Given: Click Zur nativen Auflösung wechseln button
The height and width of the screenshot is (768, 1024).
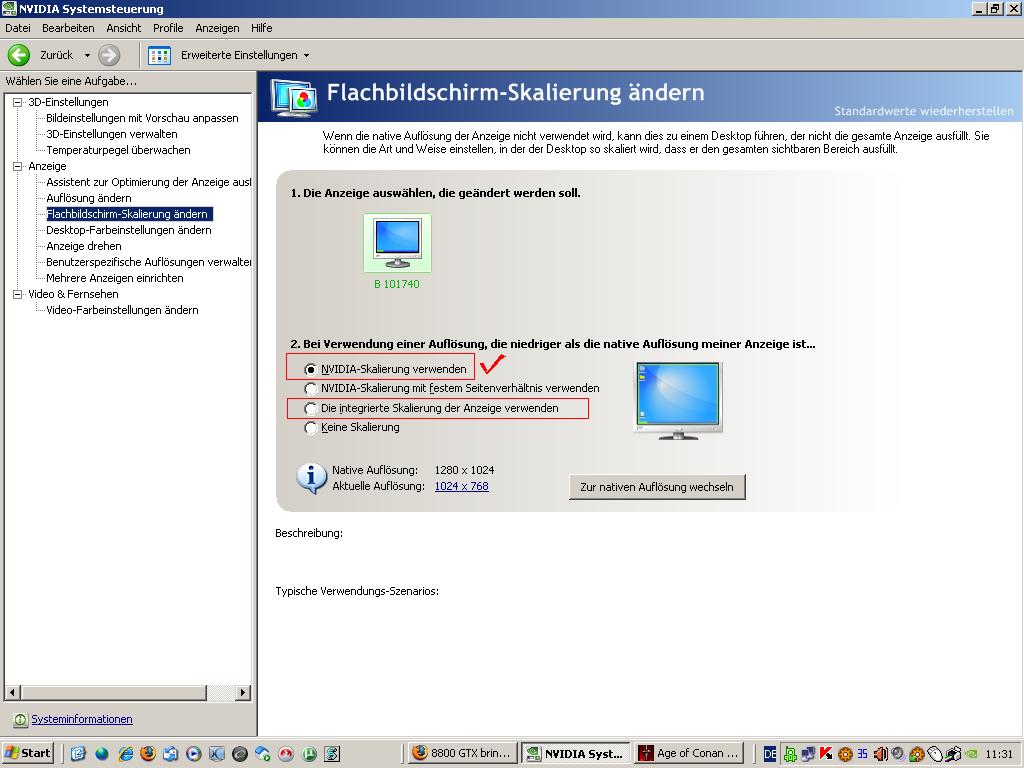Looking at the screenshot, I should point(657,487).
